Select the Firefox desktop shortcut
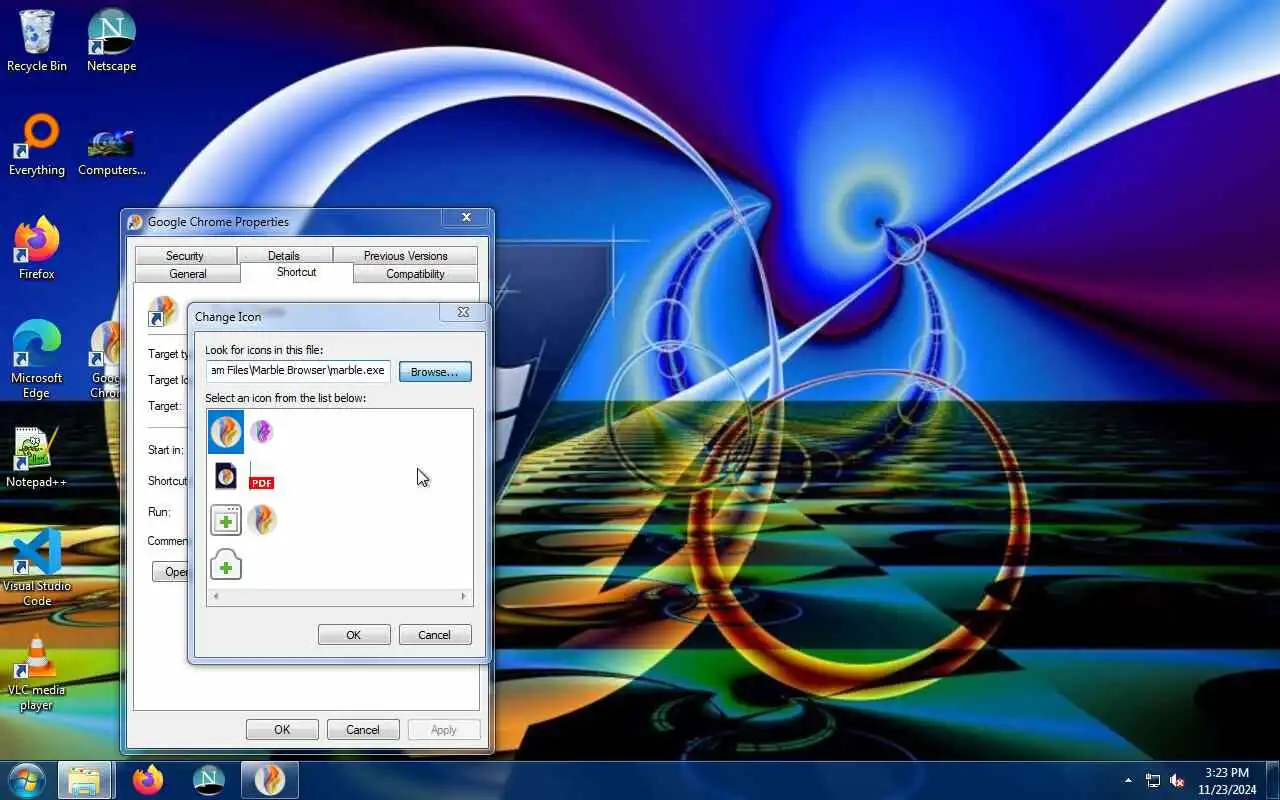1280x800 pixels. 37,248
